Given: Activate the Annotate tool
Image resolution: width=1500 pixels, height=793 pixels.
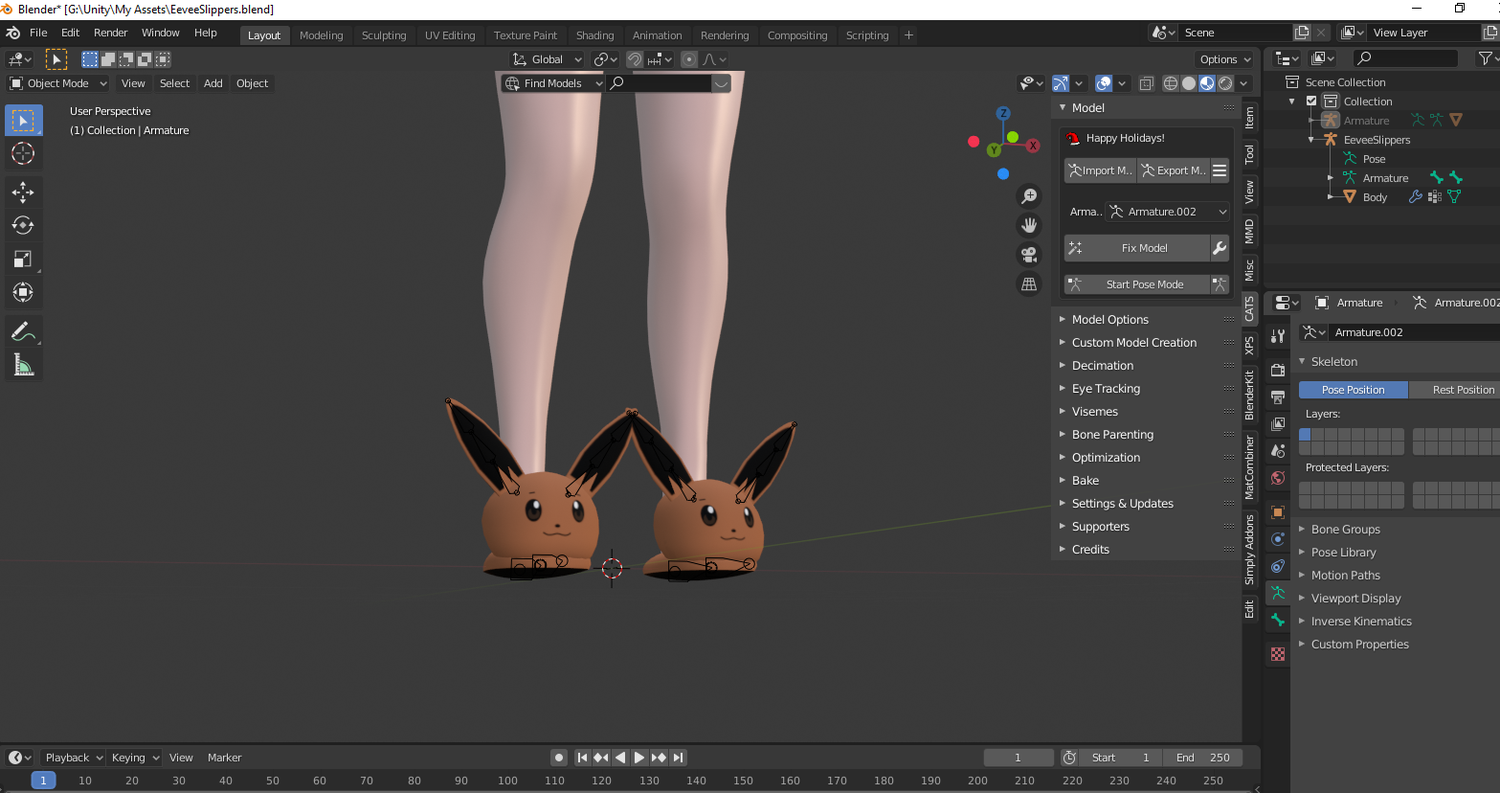Looking at the screenshot, I should coord(23,331).
